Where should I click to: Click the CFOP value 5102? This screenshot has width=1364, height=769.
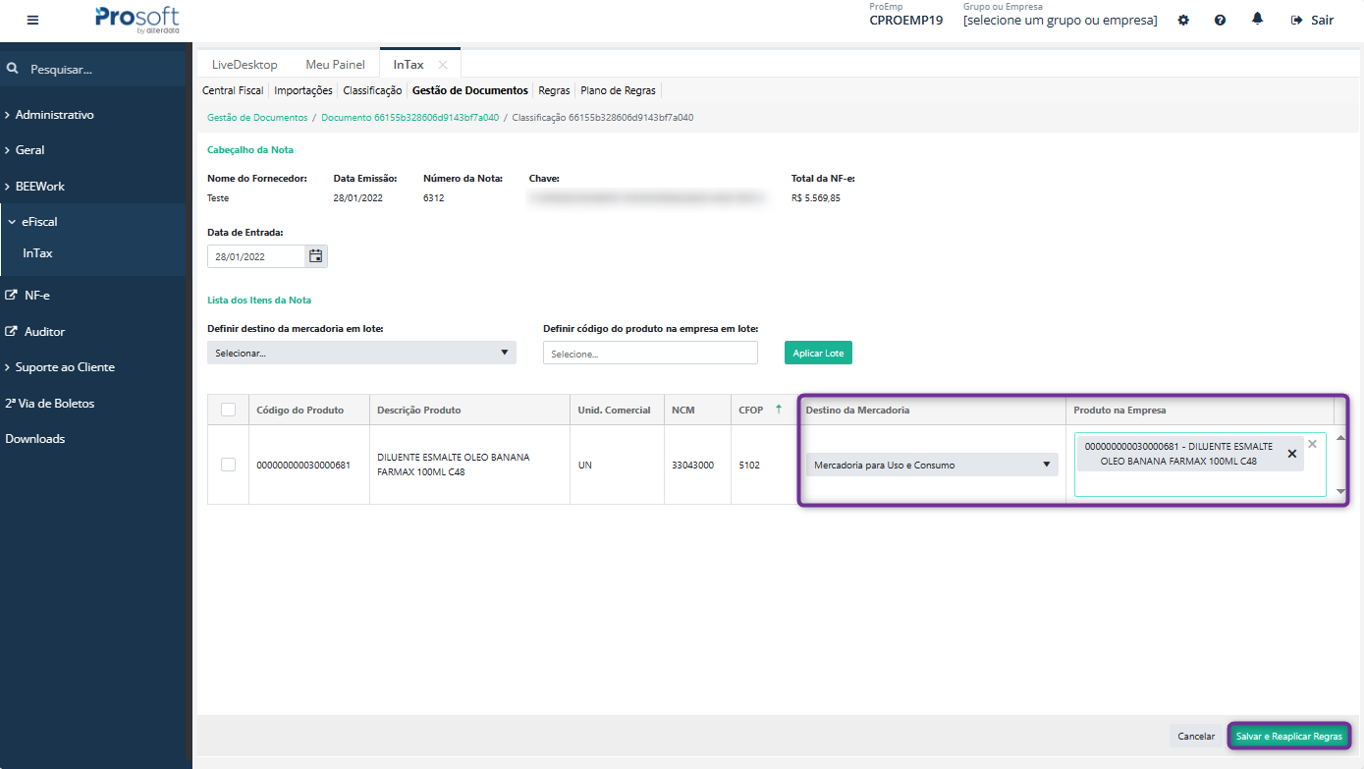749,465
